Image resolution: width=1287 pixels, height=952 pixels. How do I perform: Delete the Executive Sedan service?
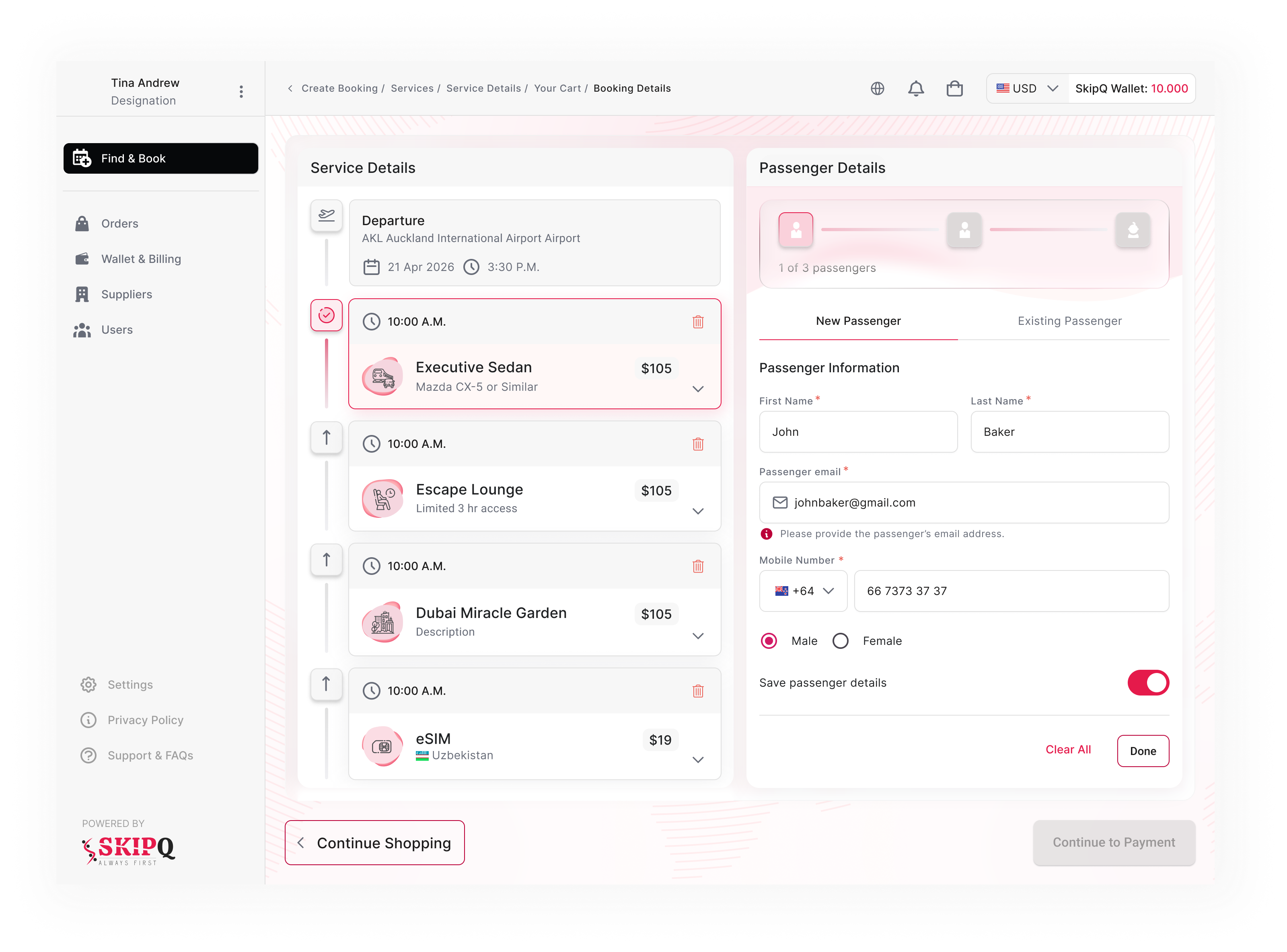(x=698, y=322)
